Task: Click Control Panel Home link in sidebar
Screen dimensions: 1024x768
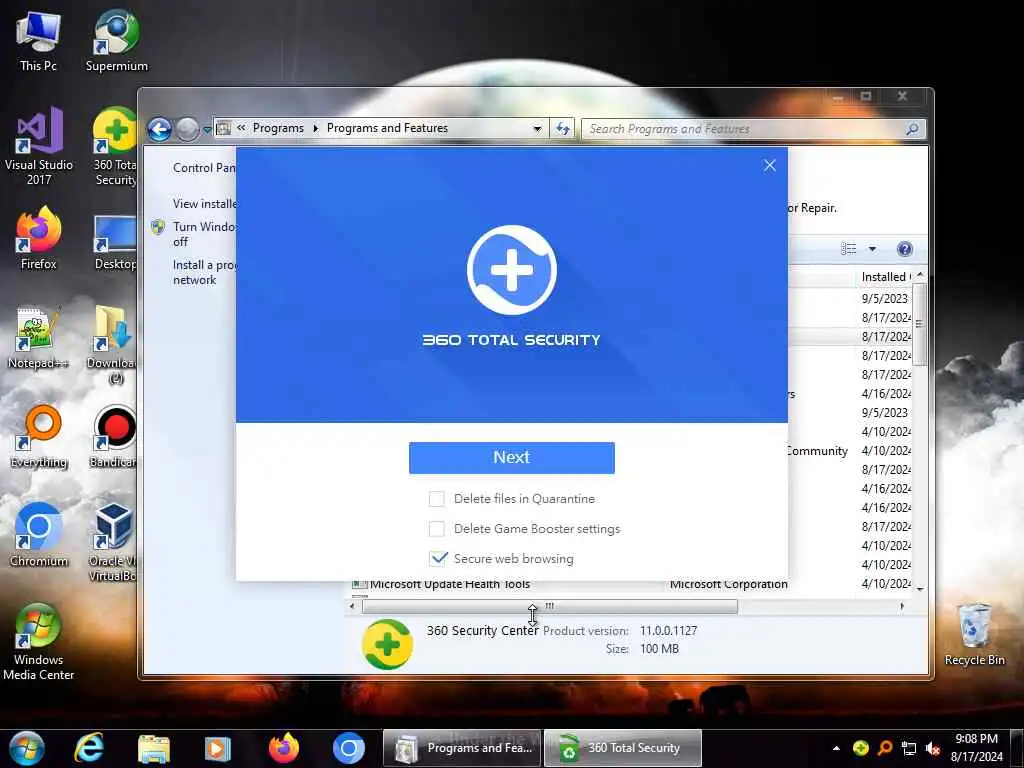Action: [x=204, y=168]
